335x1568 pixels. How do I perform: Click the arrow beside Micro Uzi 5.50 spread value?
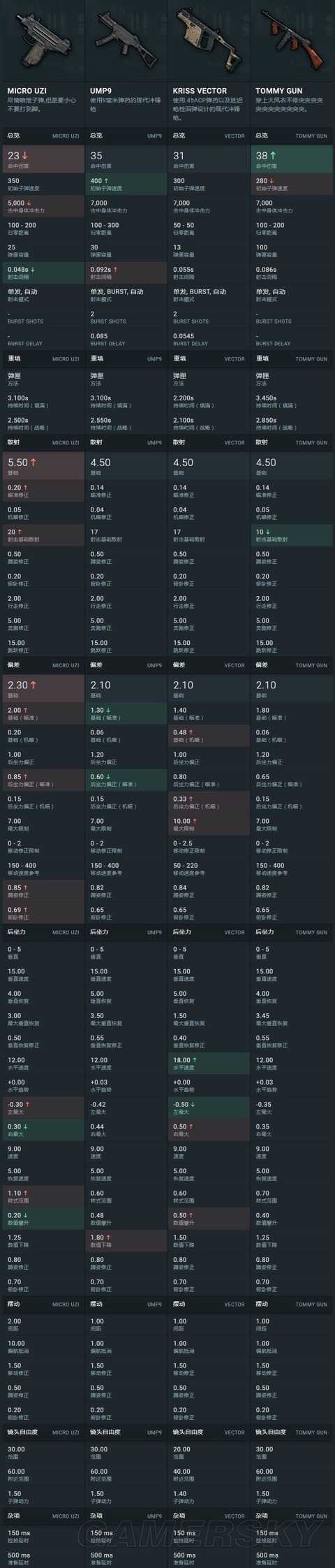click(33, 463)
